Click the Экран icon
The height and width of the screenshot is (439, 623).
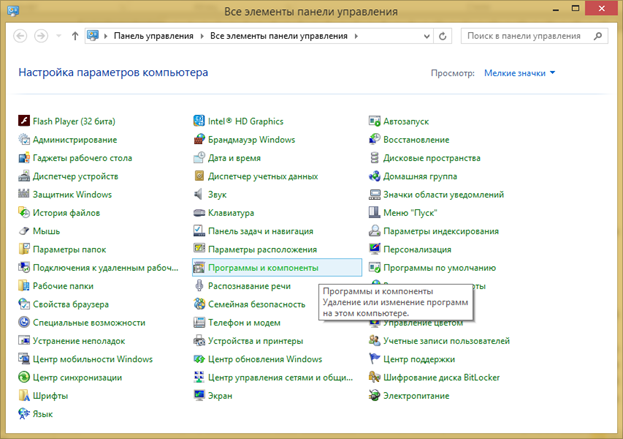199,395
